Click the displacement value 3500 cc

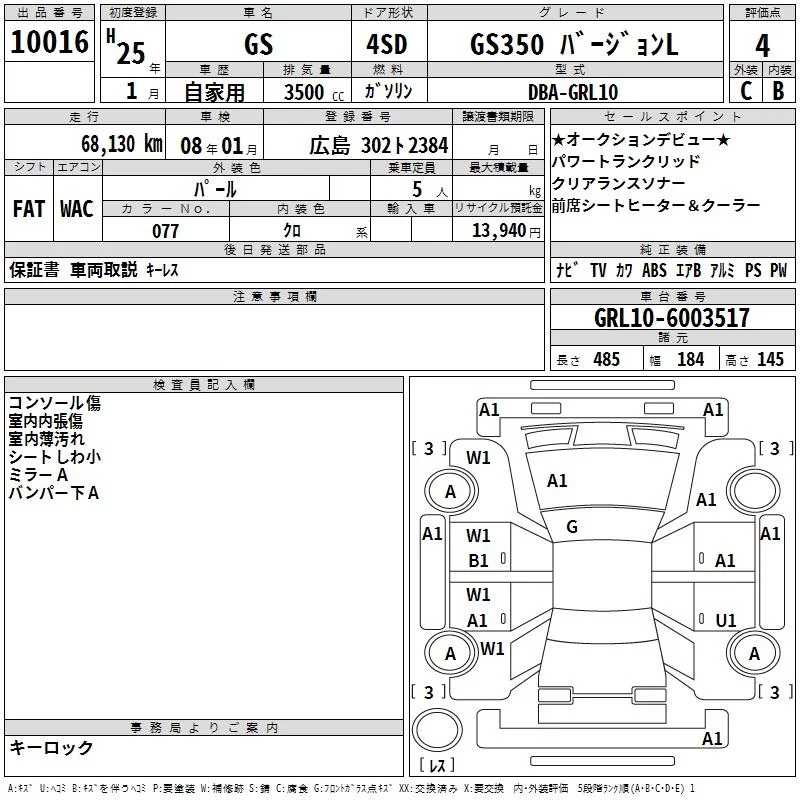pyautogui.click(x=314, y=92)
